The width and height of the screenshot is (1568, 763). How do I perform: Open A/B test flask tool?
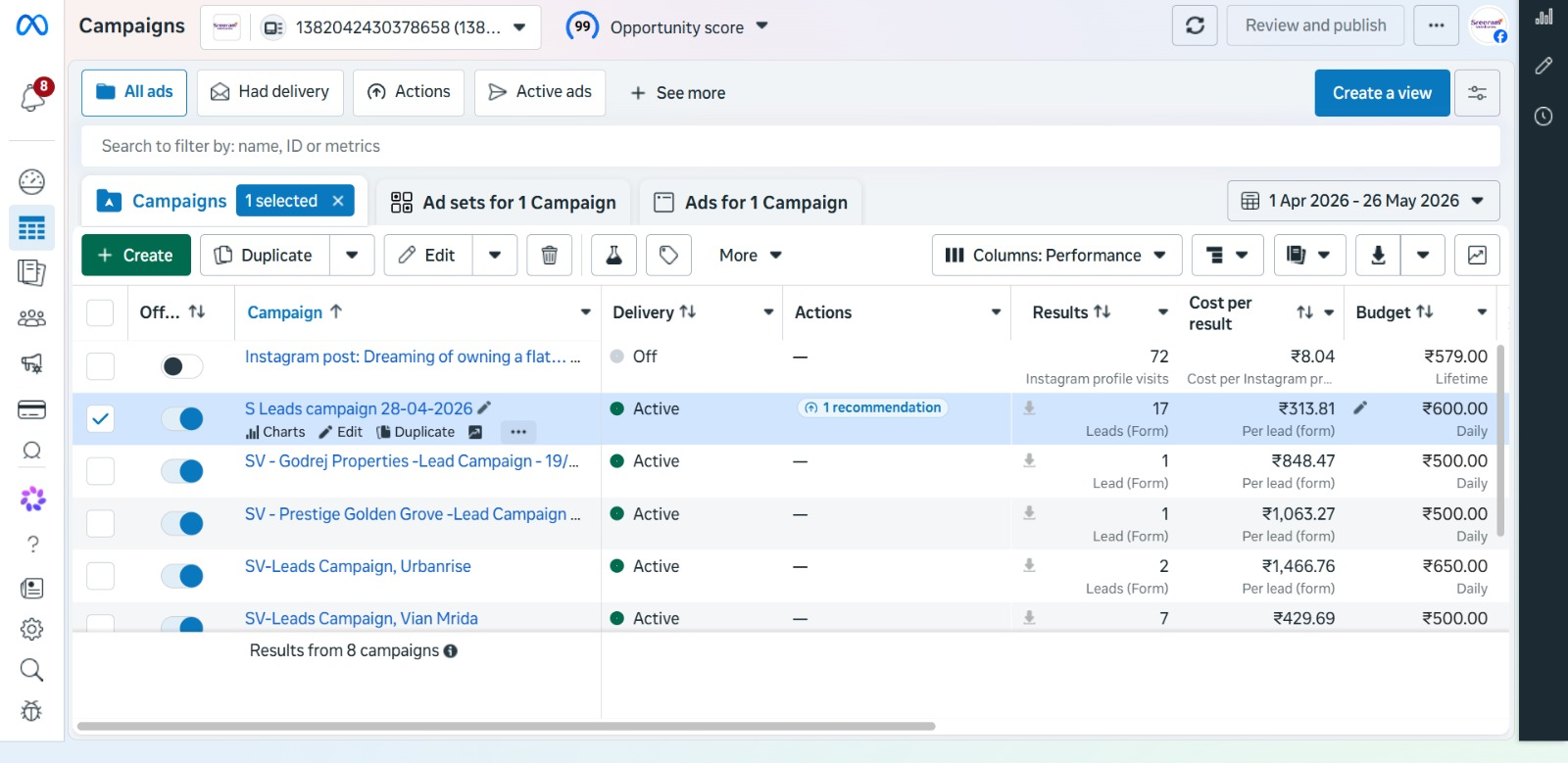614,256
